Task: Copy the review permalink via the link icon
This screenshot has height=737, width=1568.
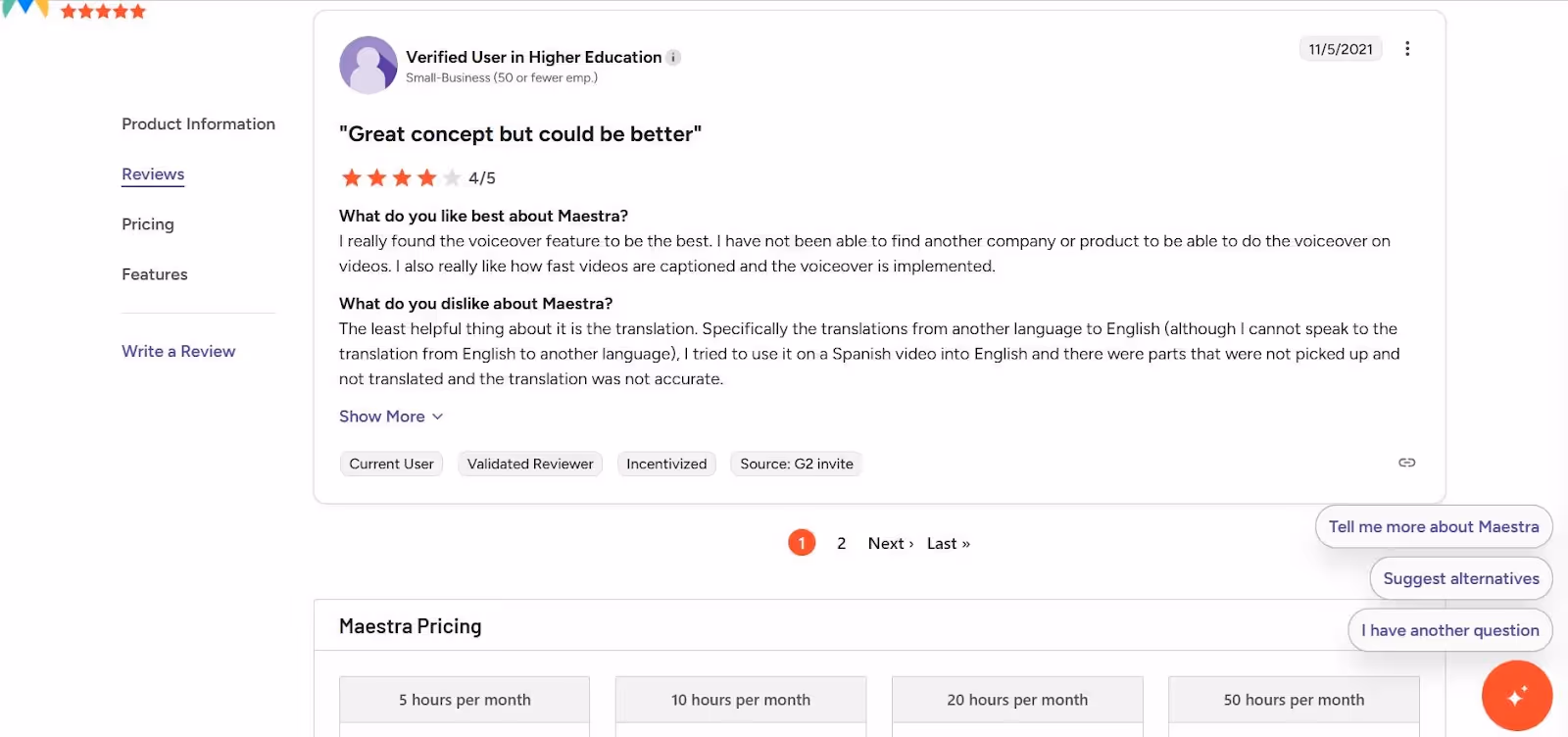Action: click(1406, 463)
